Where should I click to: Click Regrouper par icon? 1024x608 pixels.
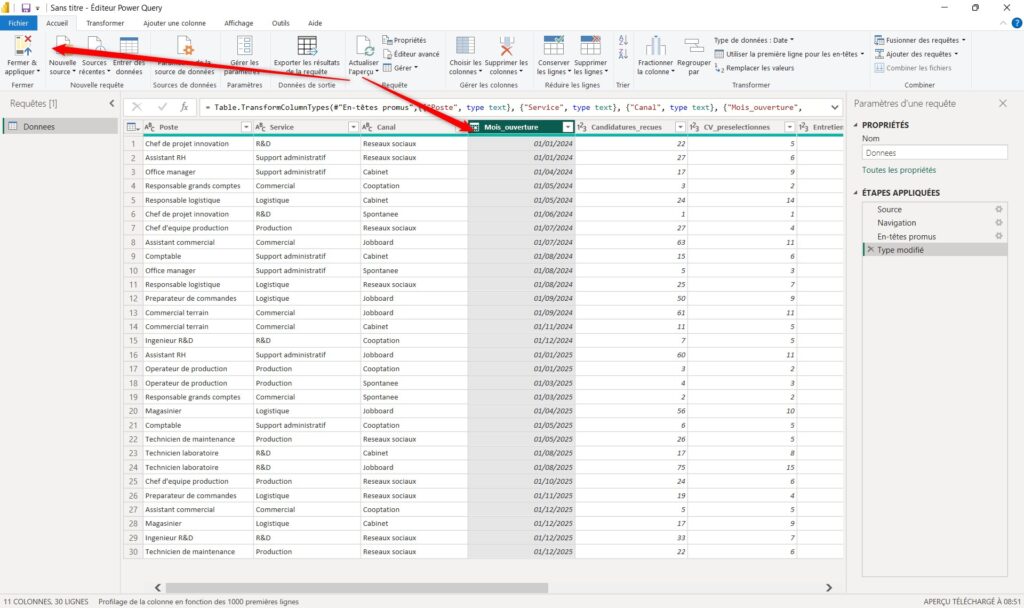[694, 46]
